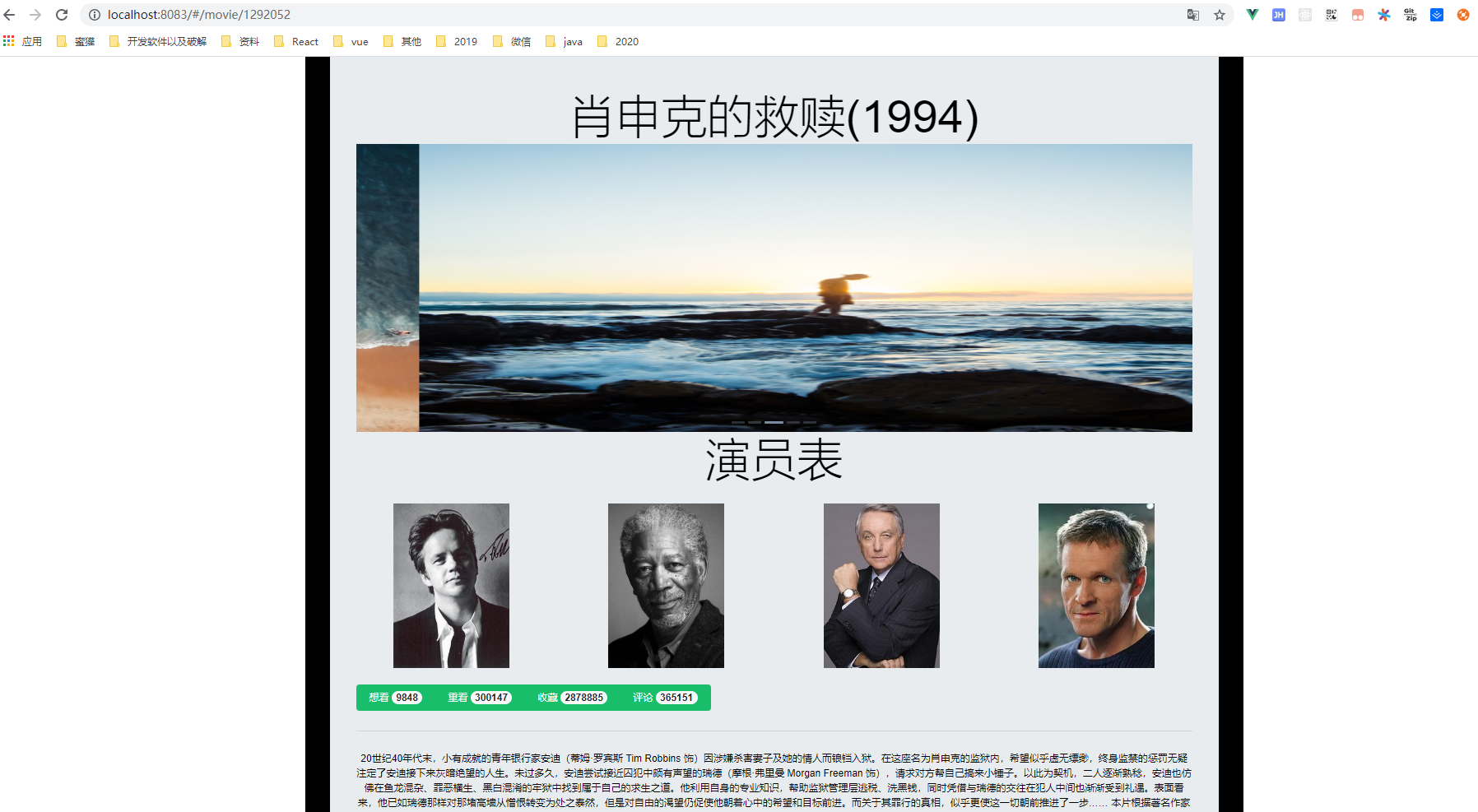Select the active third carousel indicator

click(774, 422)
